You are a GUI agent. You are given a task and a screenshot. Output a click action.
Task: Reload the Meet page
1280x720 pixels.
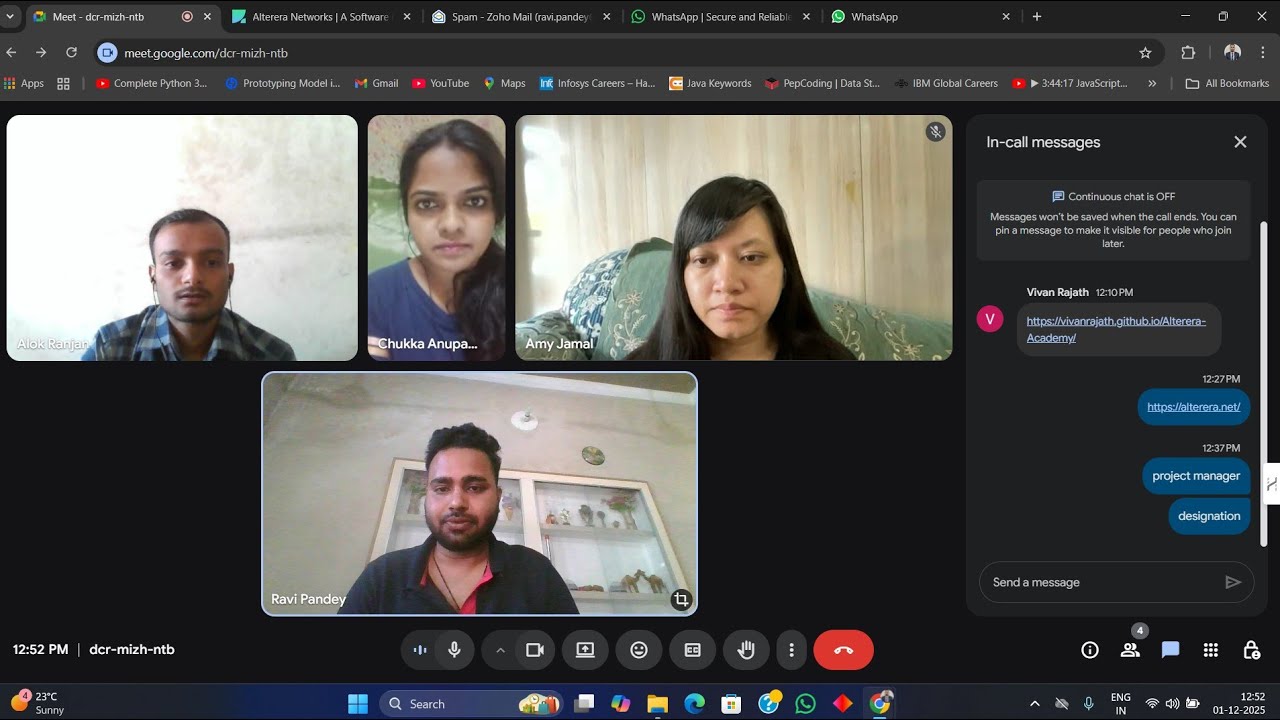coord(71,52)
